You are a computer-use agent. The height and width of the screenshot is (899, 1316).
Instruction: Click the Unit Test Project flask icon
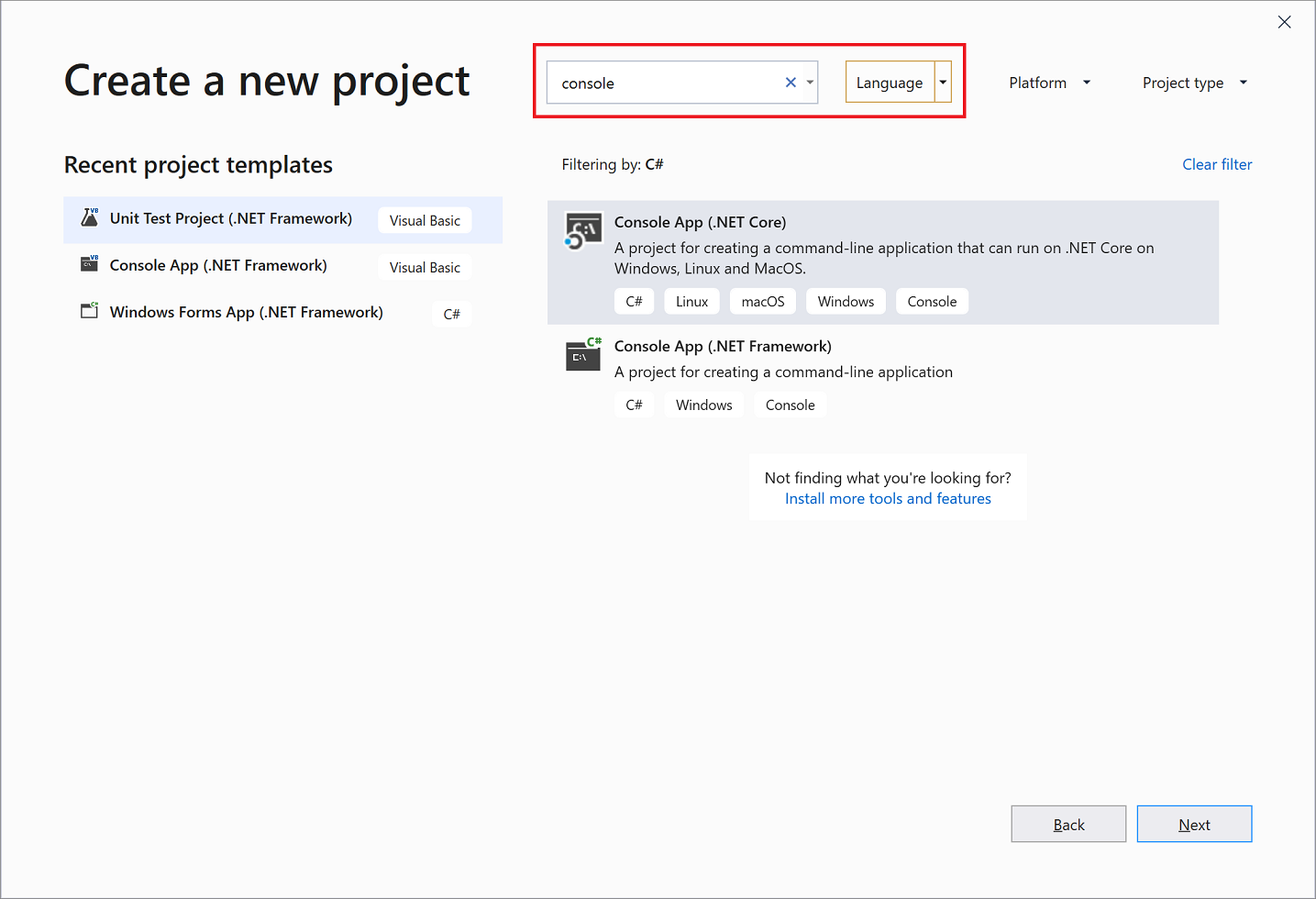point(90,217)
